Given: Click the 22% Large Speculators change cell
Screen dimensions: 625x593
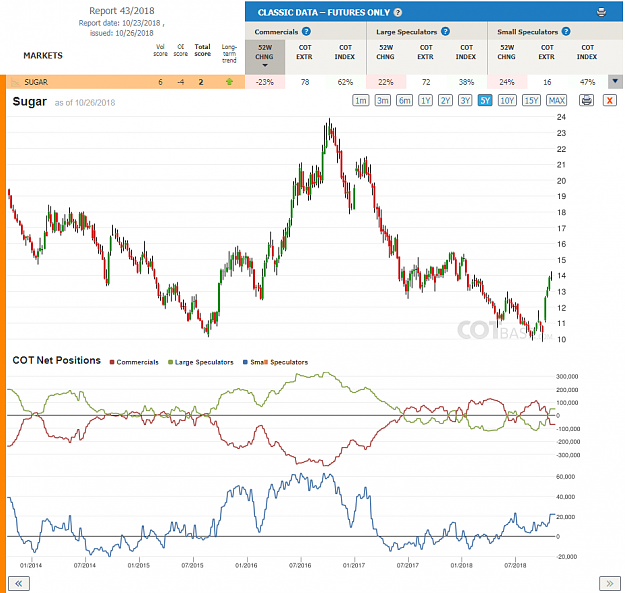Looking at the screenshot, I should coord(386,82).
